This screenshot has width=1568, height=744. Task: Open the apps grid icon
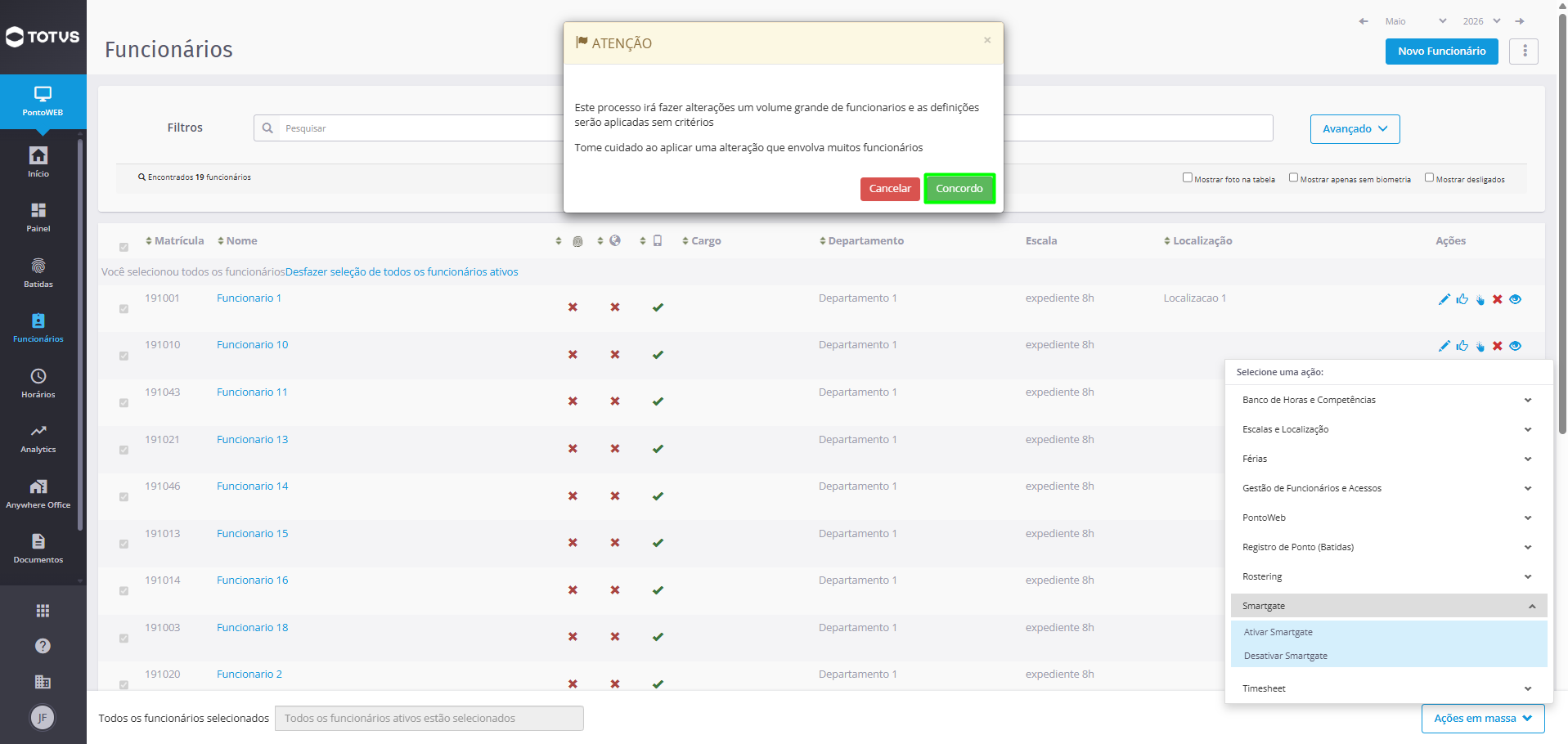43,611
